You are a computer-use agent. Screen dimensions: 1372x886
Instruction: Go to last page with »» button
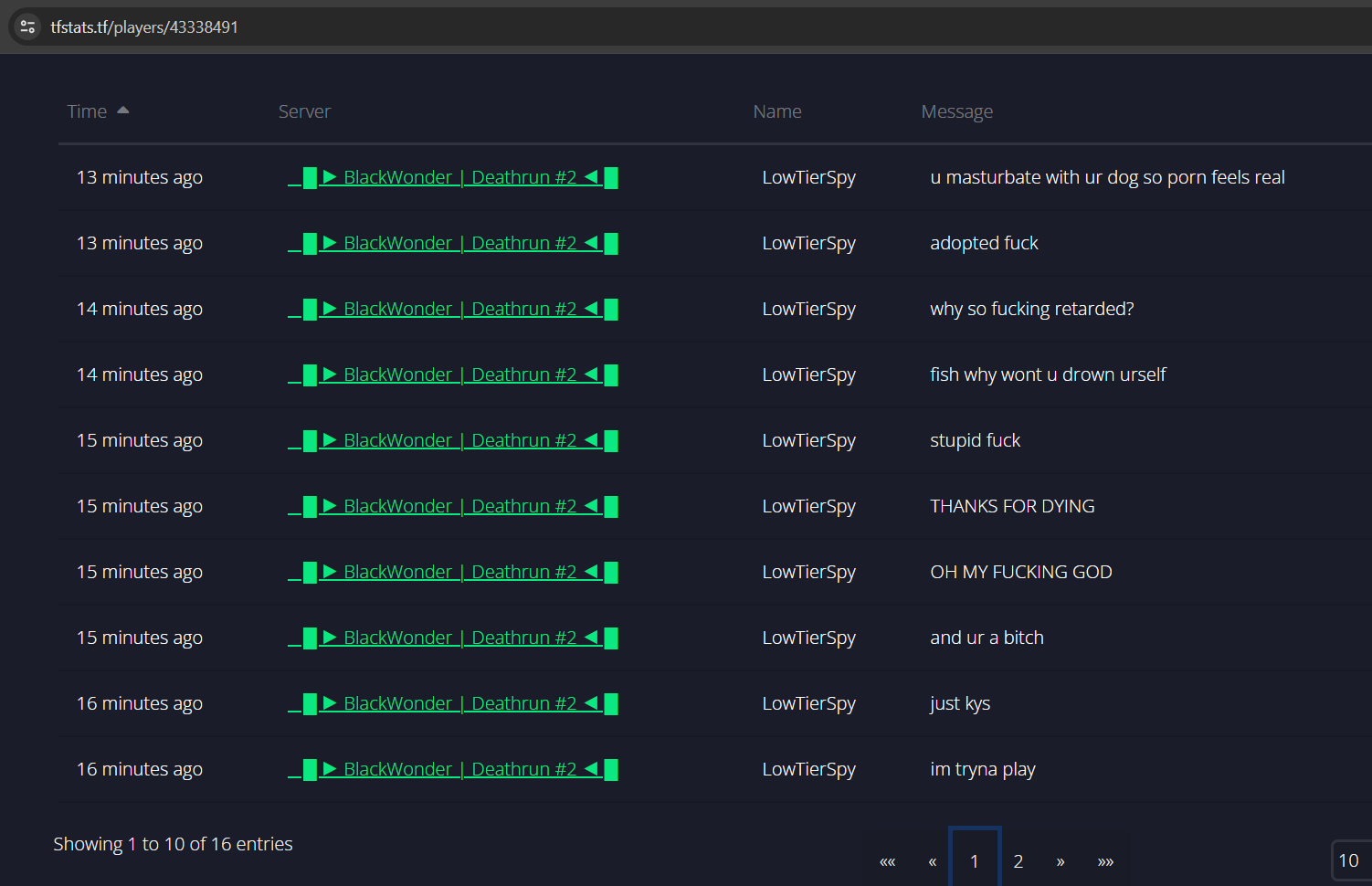click(x=1105, y=861)
